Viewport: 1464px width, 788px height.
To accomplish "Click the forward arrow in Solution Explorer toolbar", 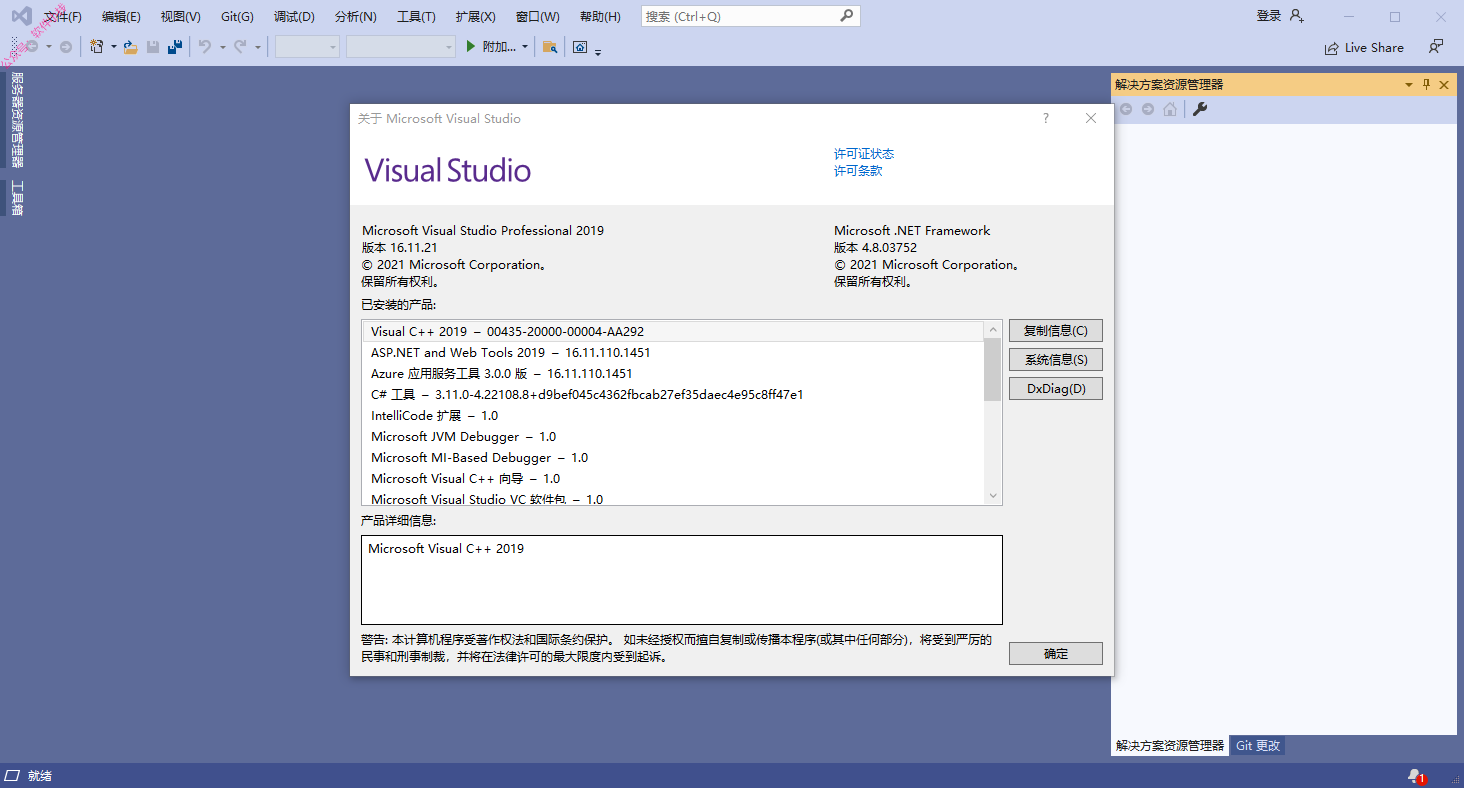I will [x=1148, y=109].
